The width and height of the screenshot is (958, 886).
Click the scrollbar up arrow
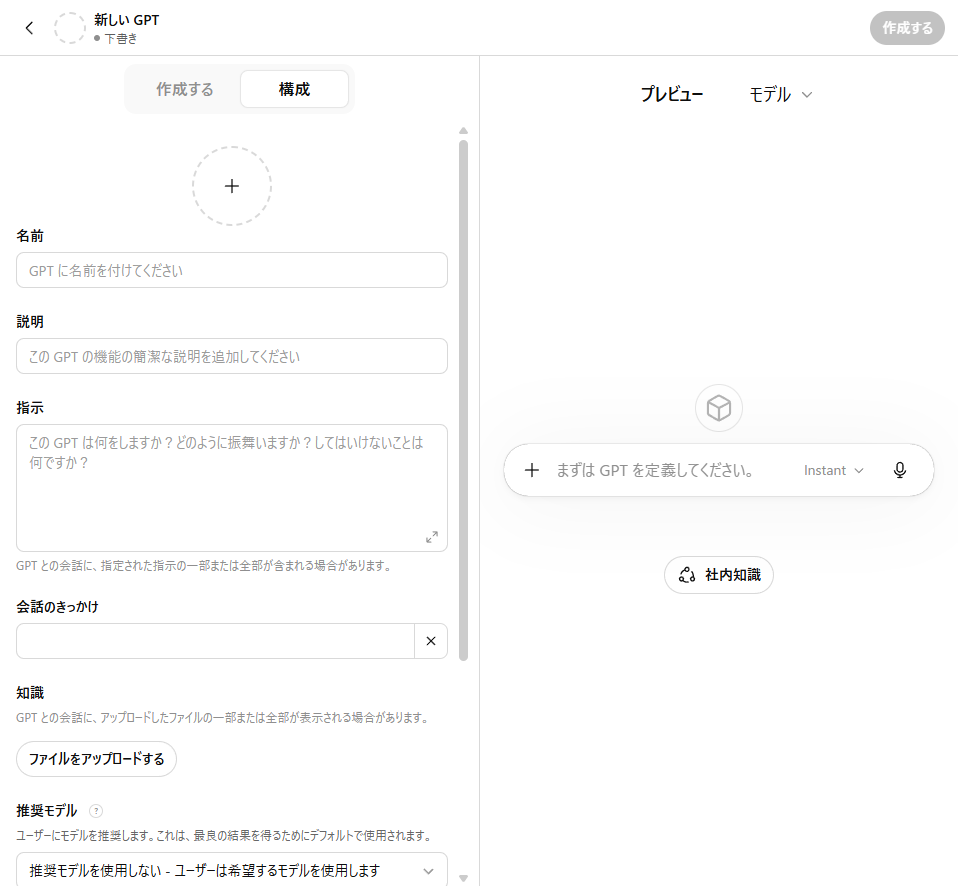[x=464, y=130]
